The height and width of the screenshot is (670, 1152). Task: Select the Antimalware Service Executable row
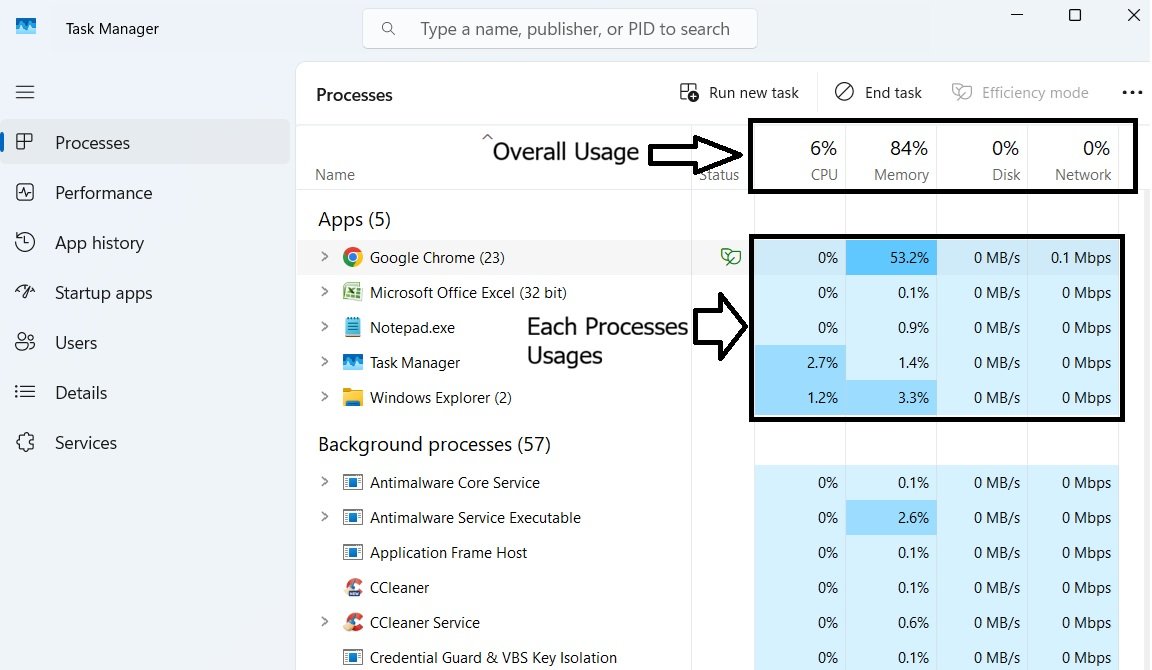[708, 517]
